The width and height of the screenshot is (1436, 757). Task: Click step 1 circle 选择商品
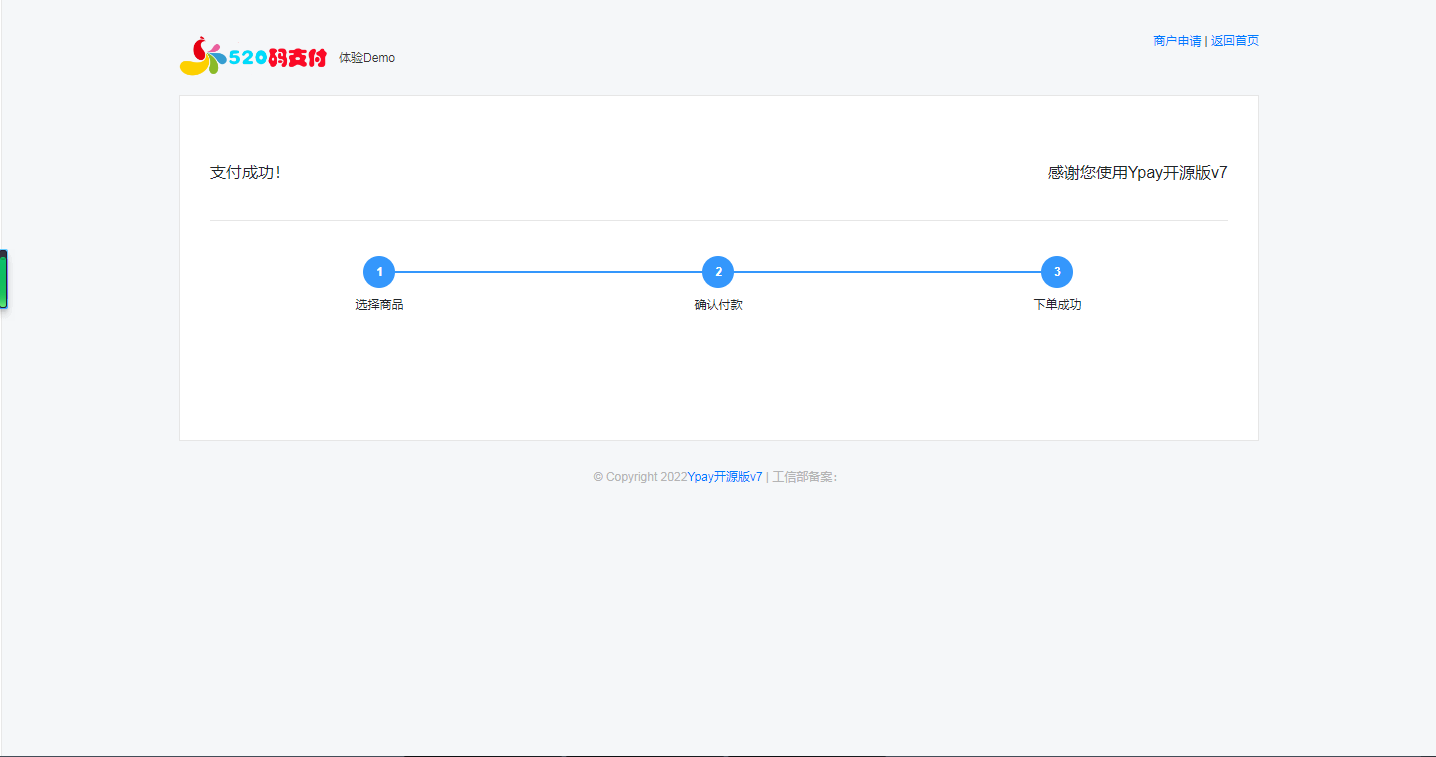point(379,272)
